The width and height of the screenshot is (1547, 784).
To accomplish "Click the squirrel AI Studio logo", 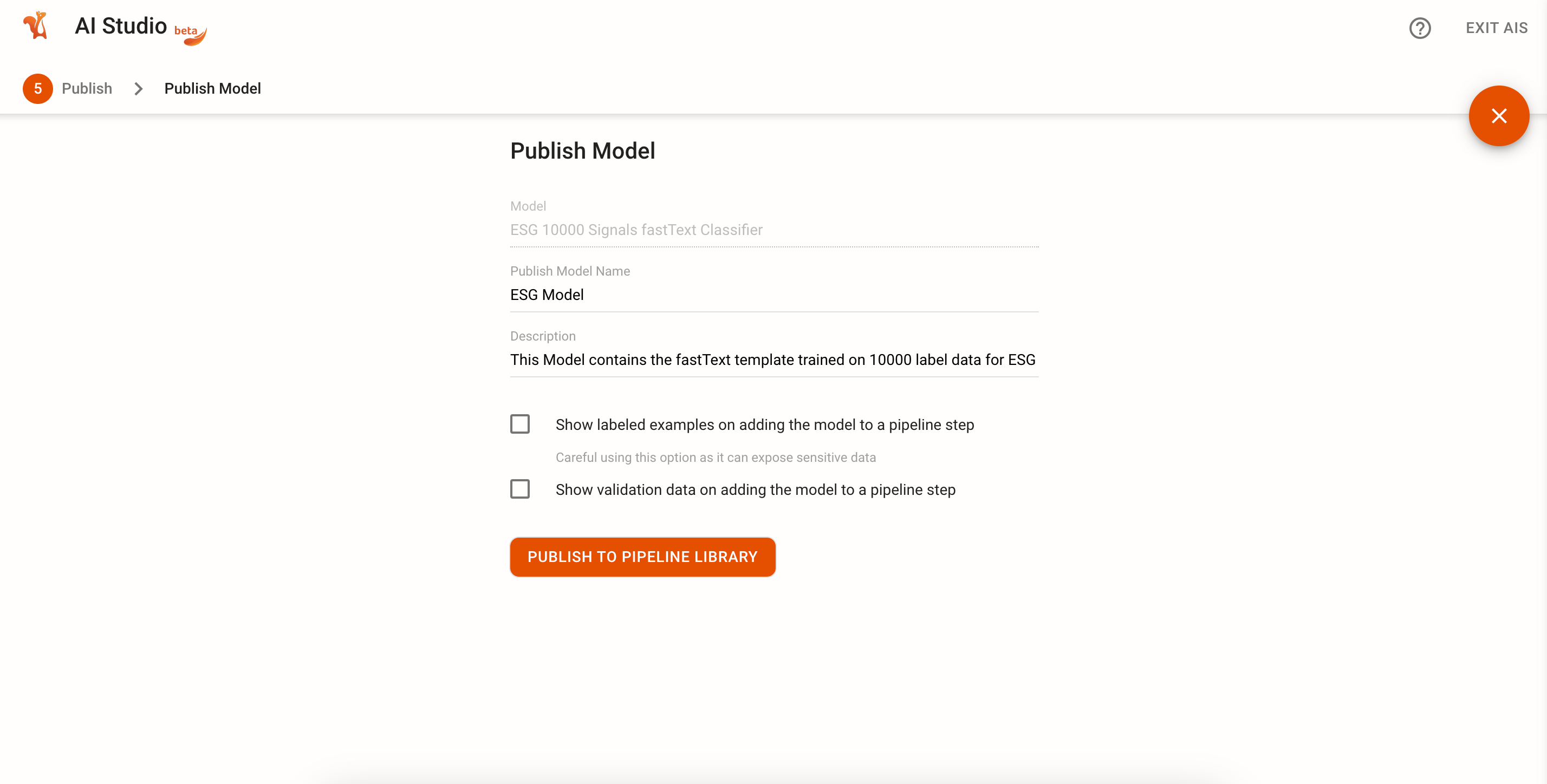I will click(35, 27).
